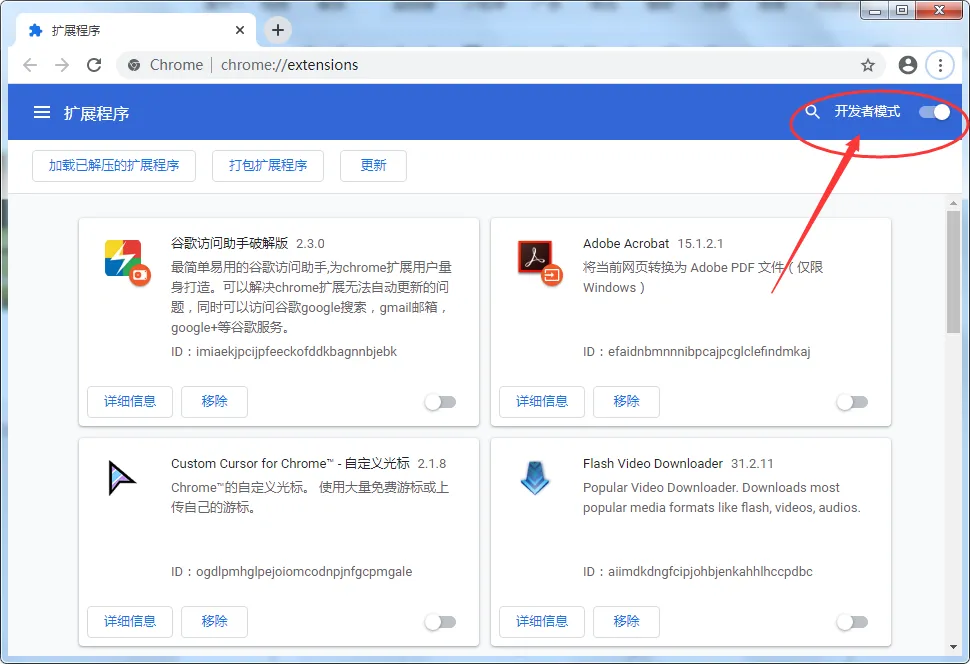970x664 pixels.
Task: Open 详细信息 for Custom Cursor
Action: pos(130,621)
